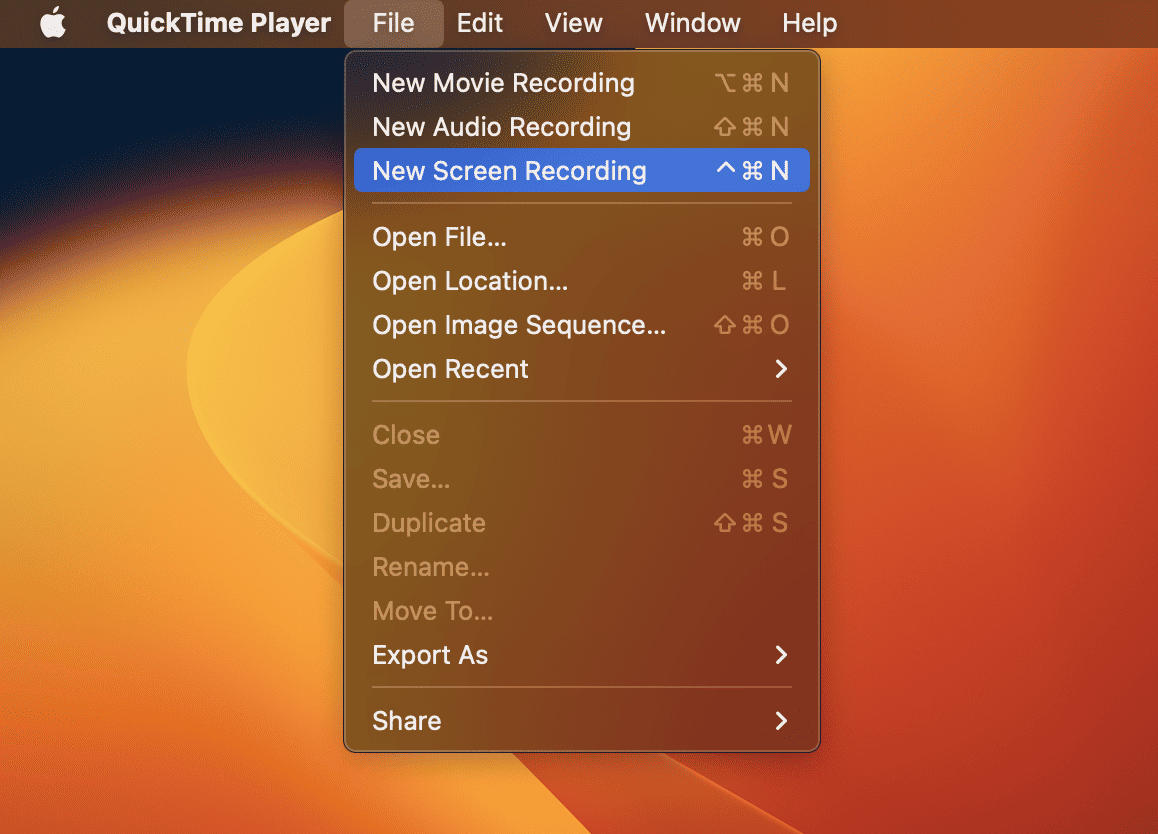Open the QuickTime Player menu
This screenshot has height=834, width=1158.
pyautogui.click(x=218, y=23)
